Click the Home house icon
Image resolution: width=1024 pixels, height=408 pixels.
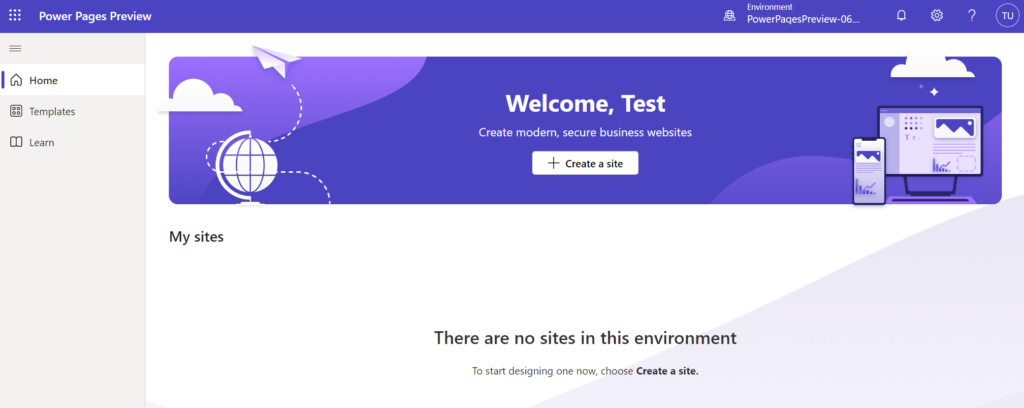point(16,80)
